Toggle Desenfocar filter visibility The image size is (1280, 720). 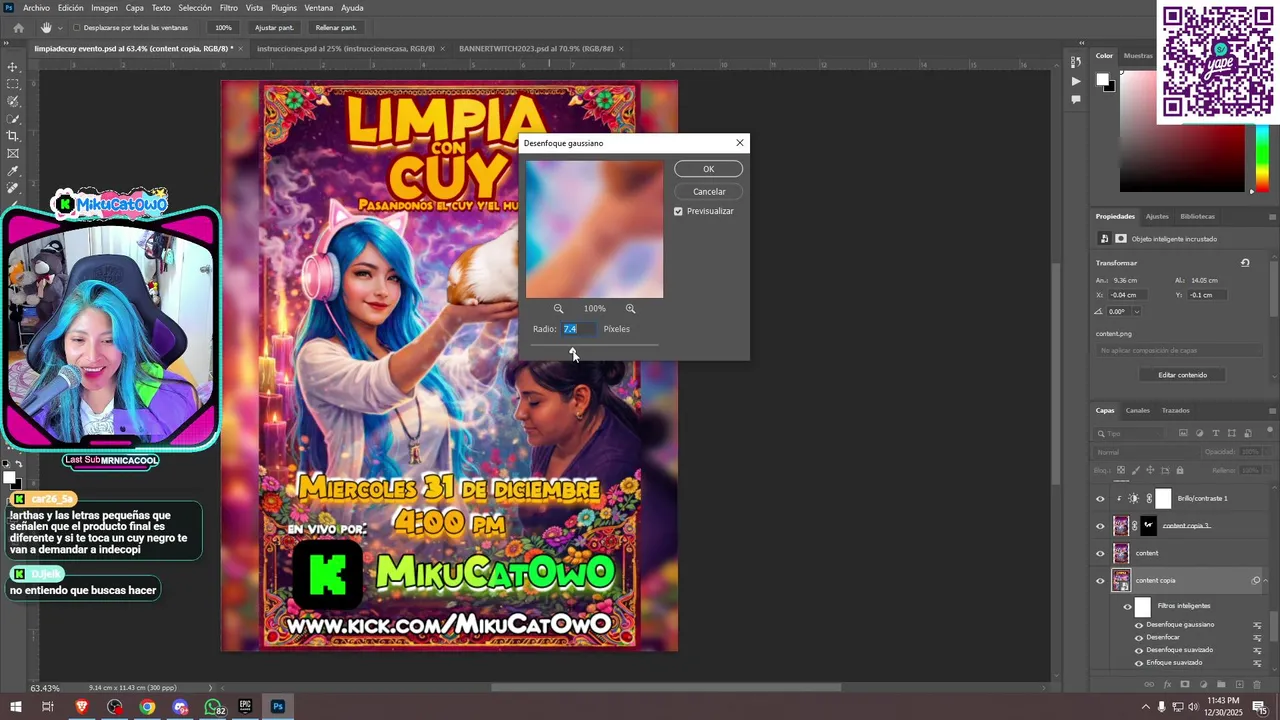[x=1139, y=637]
